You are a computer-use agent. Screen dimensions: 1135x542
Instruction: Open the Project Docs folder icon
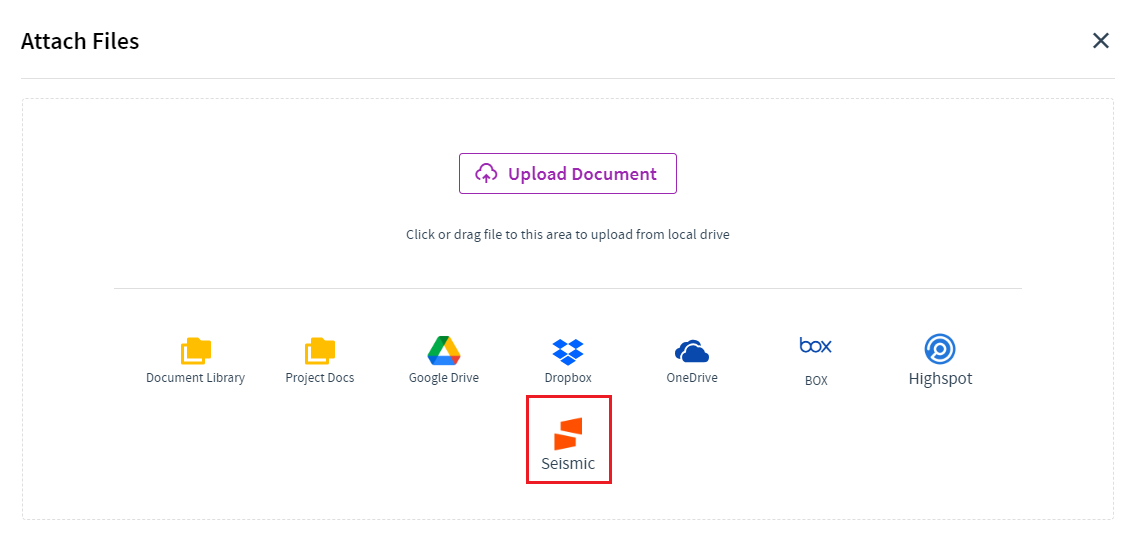pos(319,351)
